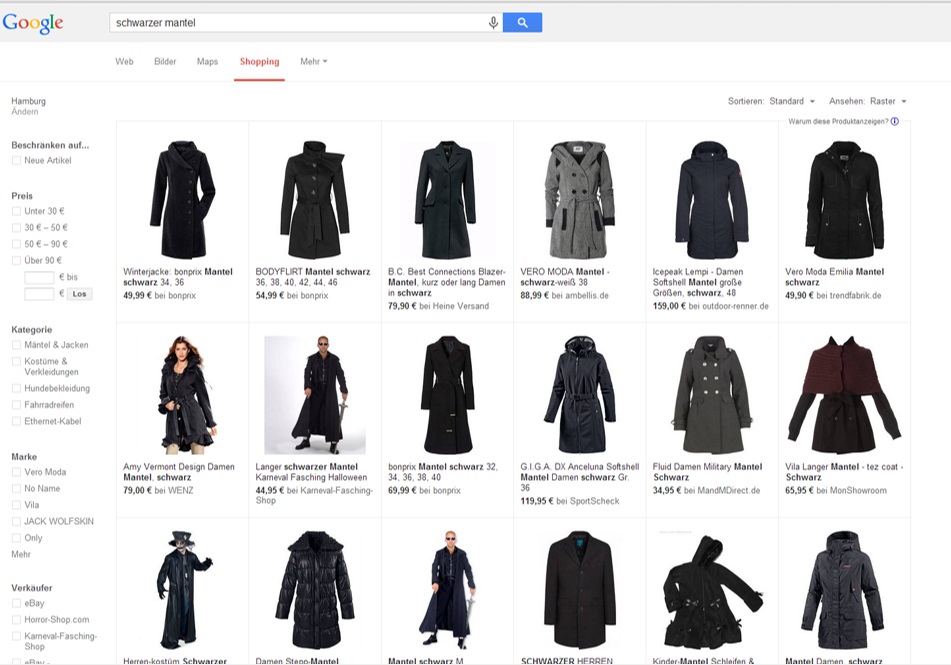Image resolution: width=951 pixels, height=665 pixels.
Task: Click Ändern to change location
Action: (x=25, y=112)
